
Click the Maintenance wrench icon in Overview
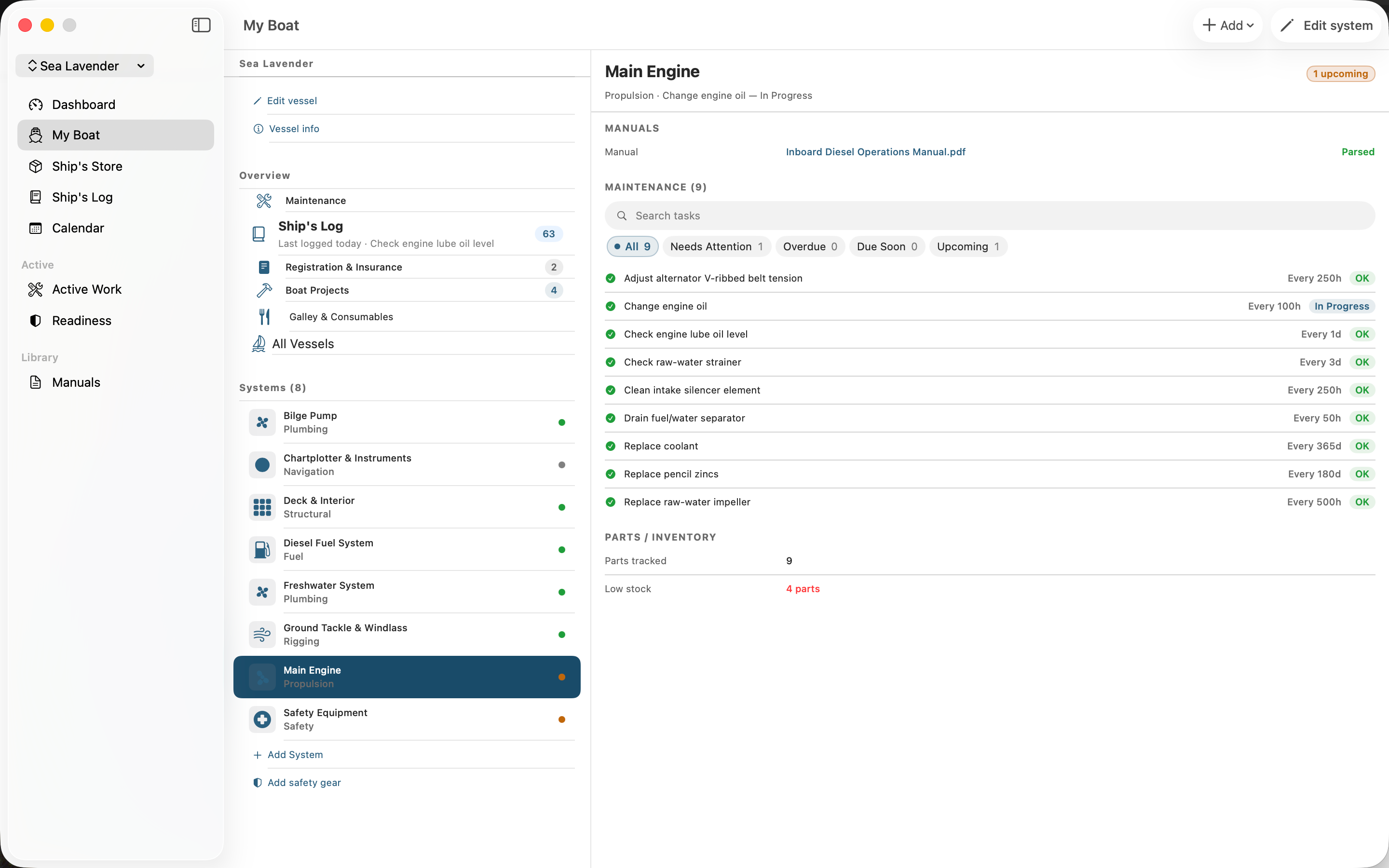pyautogui.click(x=263, y=200)
